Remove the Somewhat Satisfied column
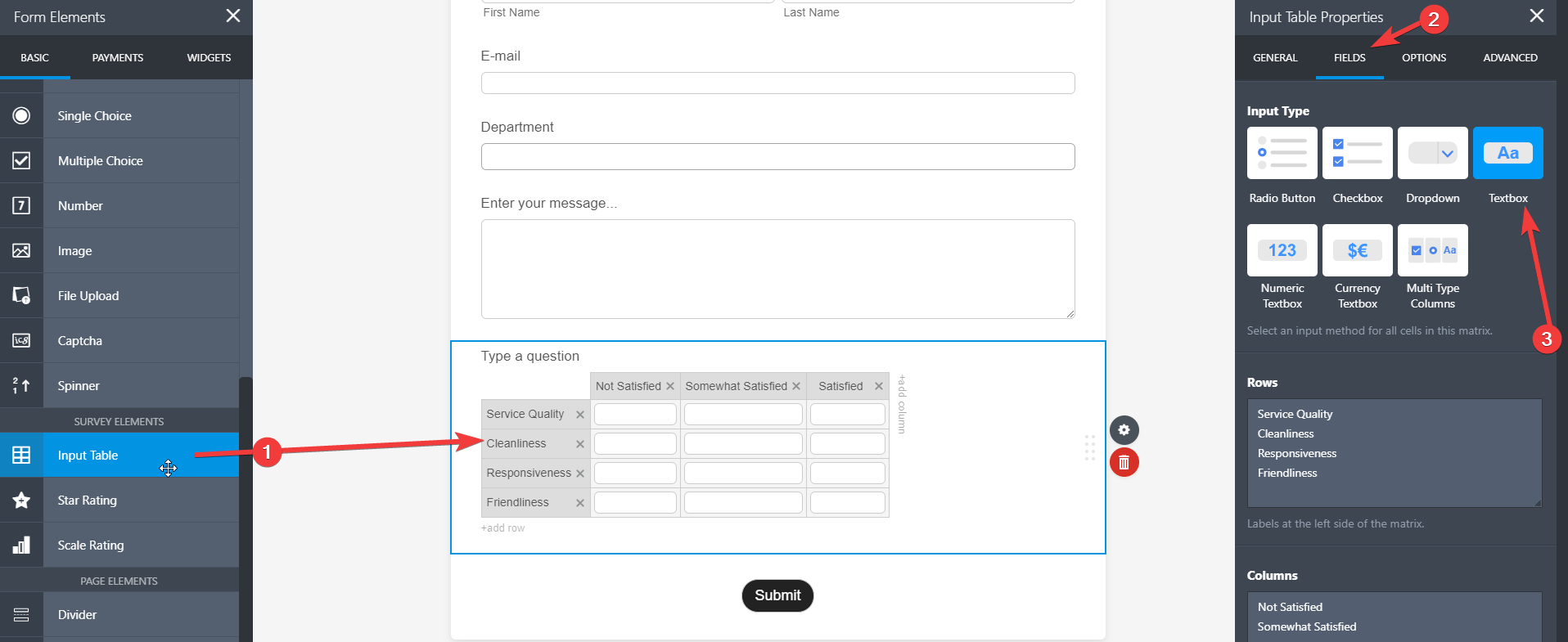1568x642 pixels. pos(796,386)
